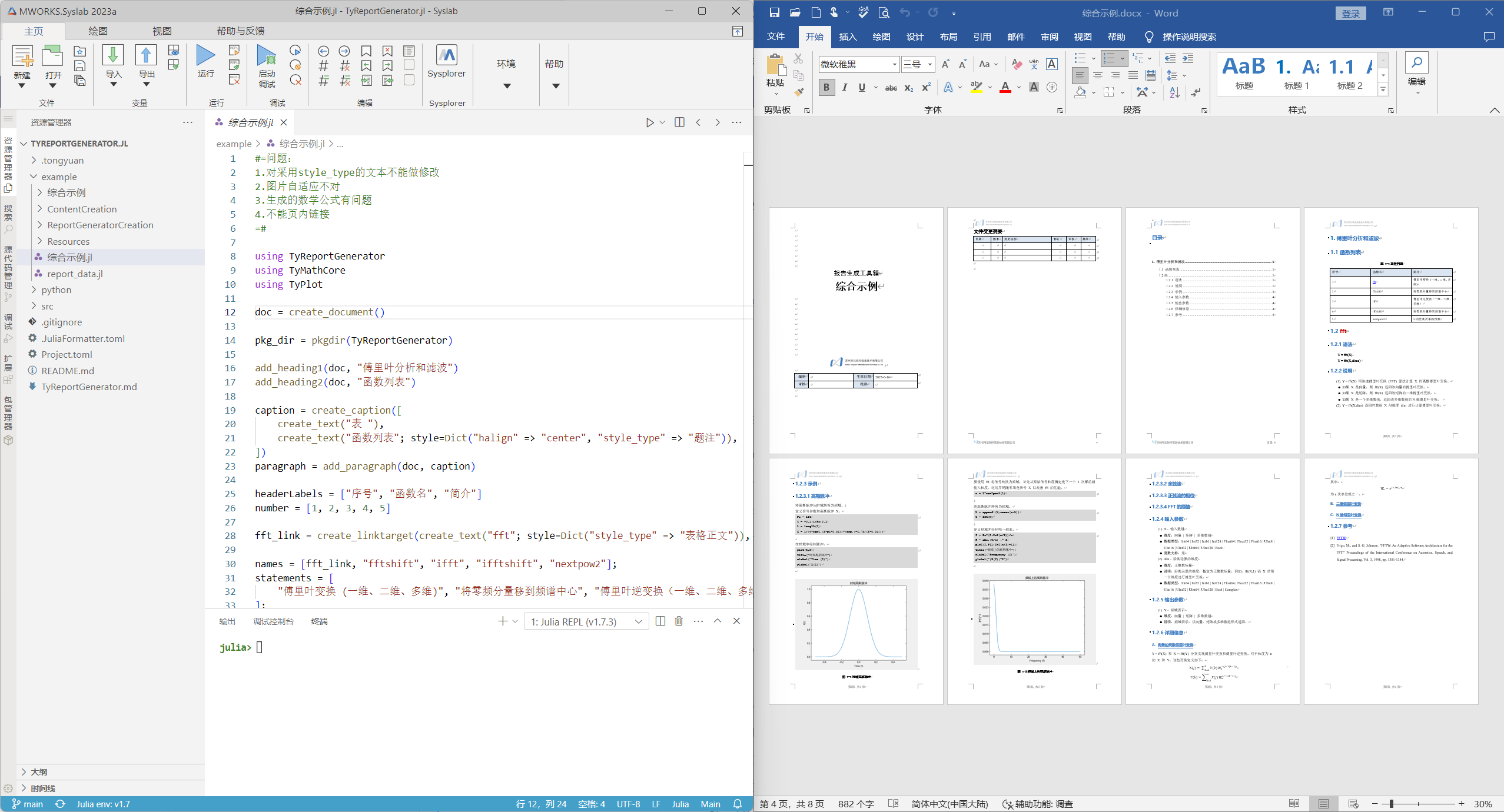Expand the python folder in explorer
This screenshot has width=1504, height=812.
point(56,289)
